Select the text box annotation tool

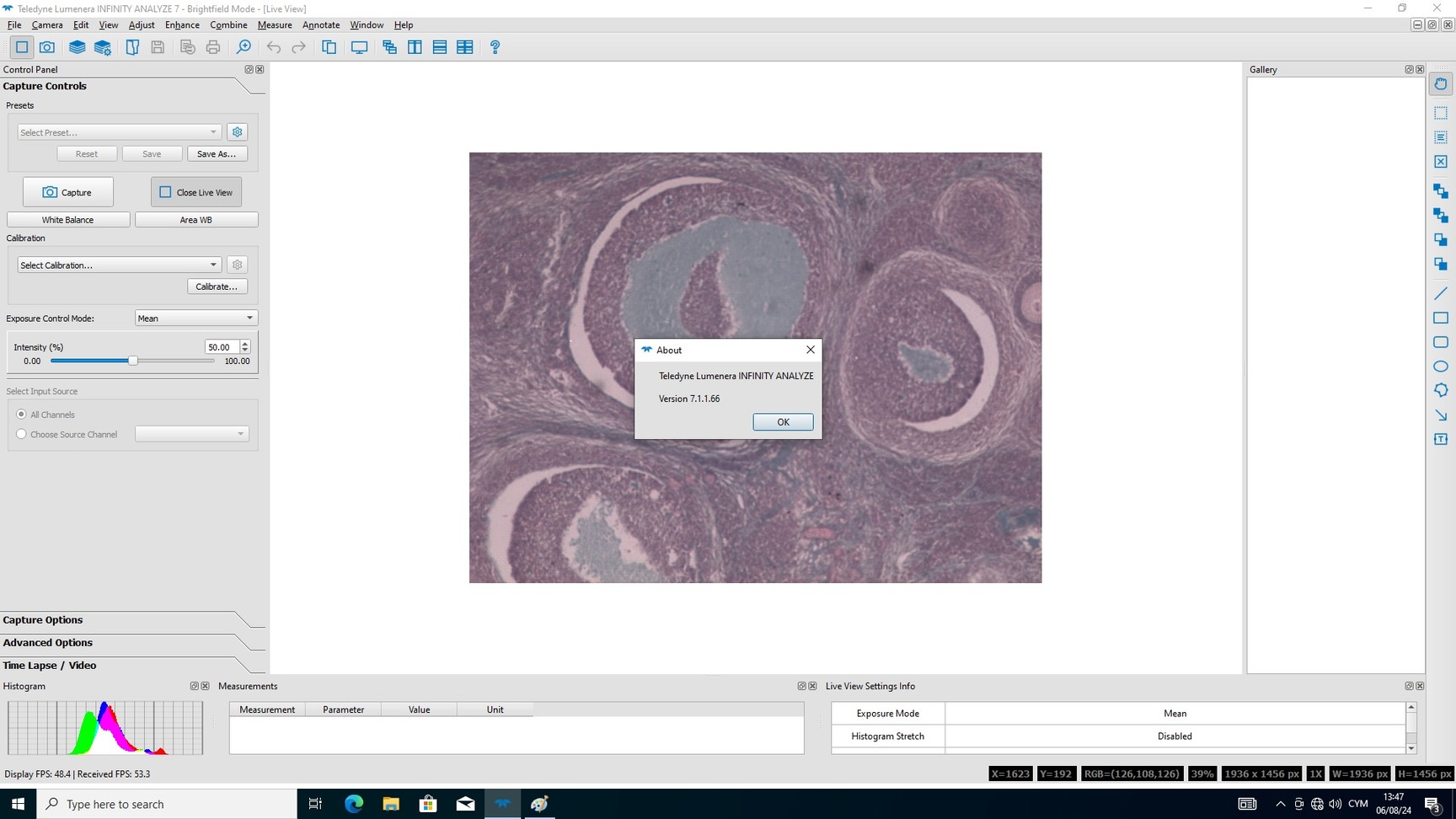(1441, 439)
